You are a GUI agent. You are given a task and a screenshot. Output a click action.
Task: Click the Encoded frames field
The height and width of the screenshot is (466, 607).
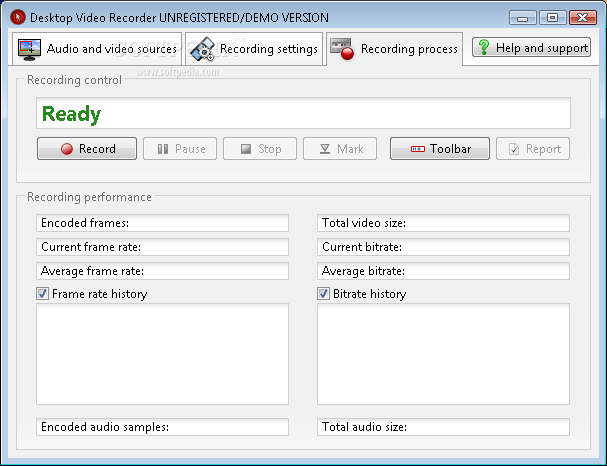[162, 223]
